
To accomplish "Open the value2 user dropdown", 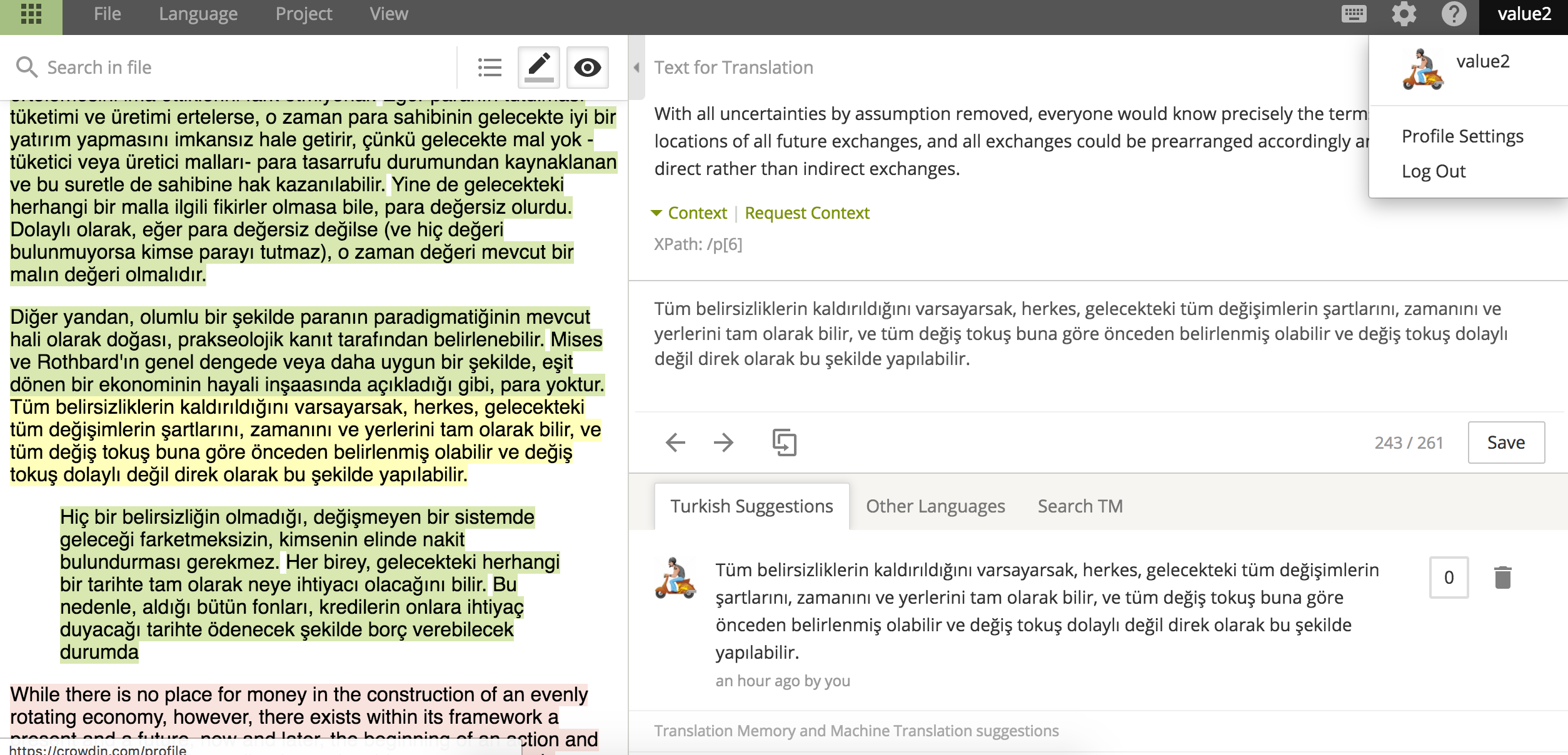I will click(x=1524, y=14).
